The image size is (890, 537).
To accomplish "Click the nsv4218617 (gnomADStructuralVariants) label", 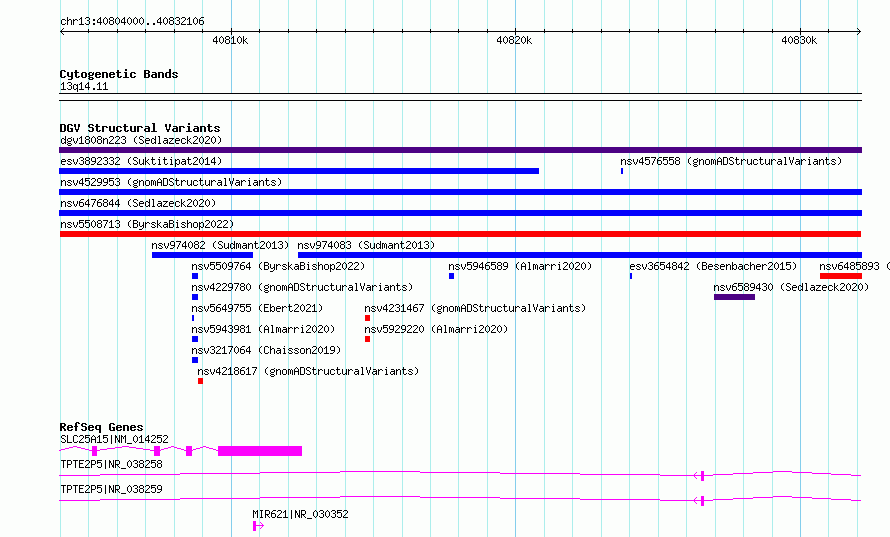I will pos(308,371).
